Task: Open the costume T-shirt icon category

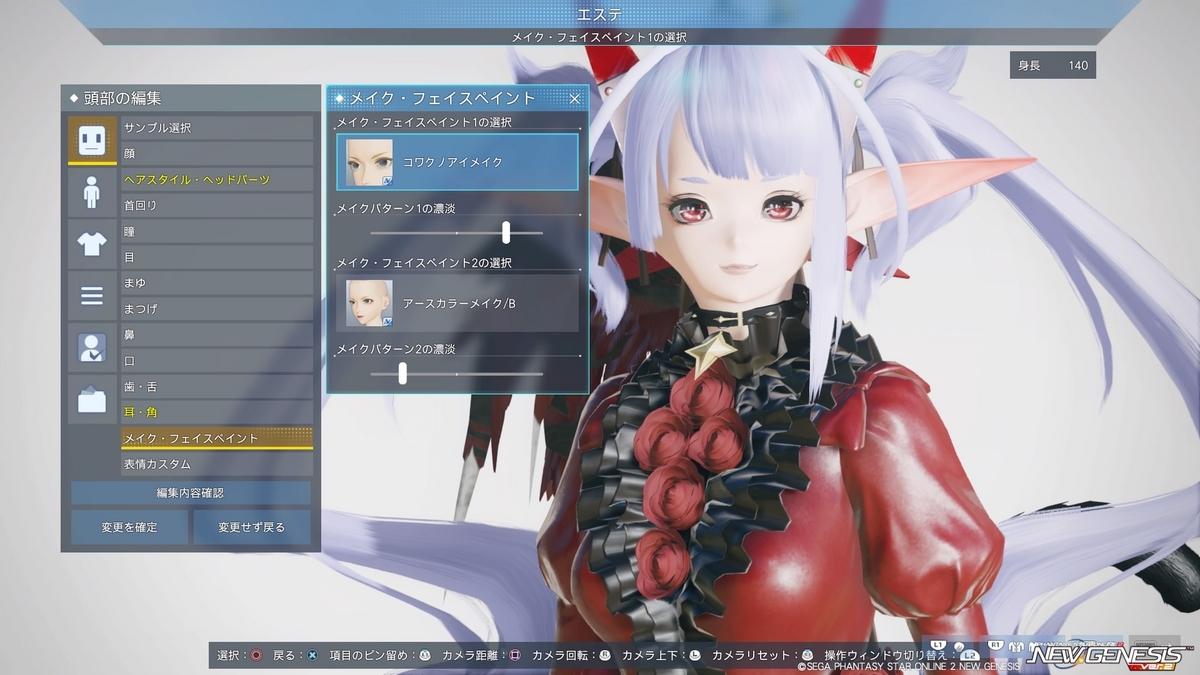Action: (92, 244)
